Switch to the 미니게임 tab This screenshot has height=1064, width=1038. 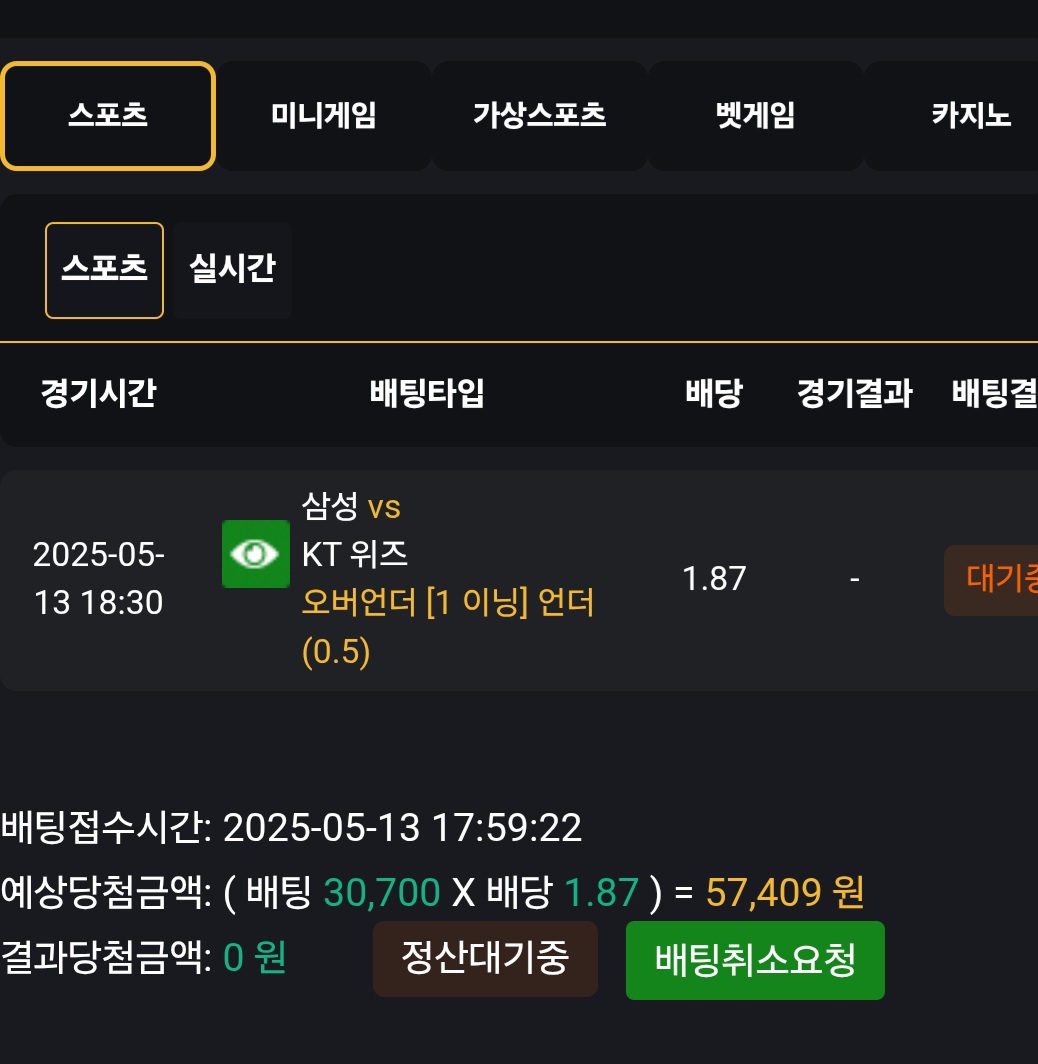pos(324,115)
